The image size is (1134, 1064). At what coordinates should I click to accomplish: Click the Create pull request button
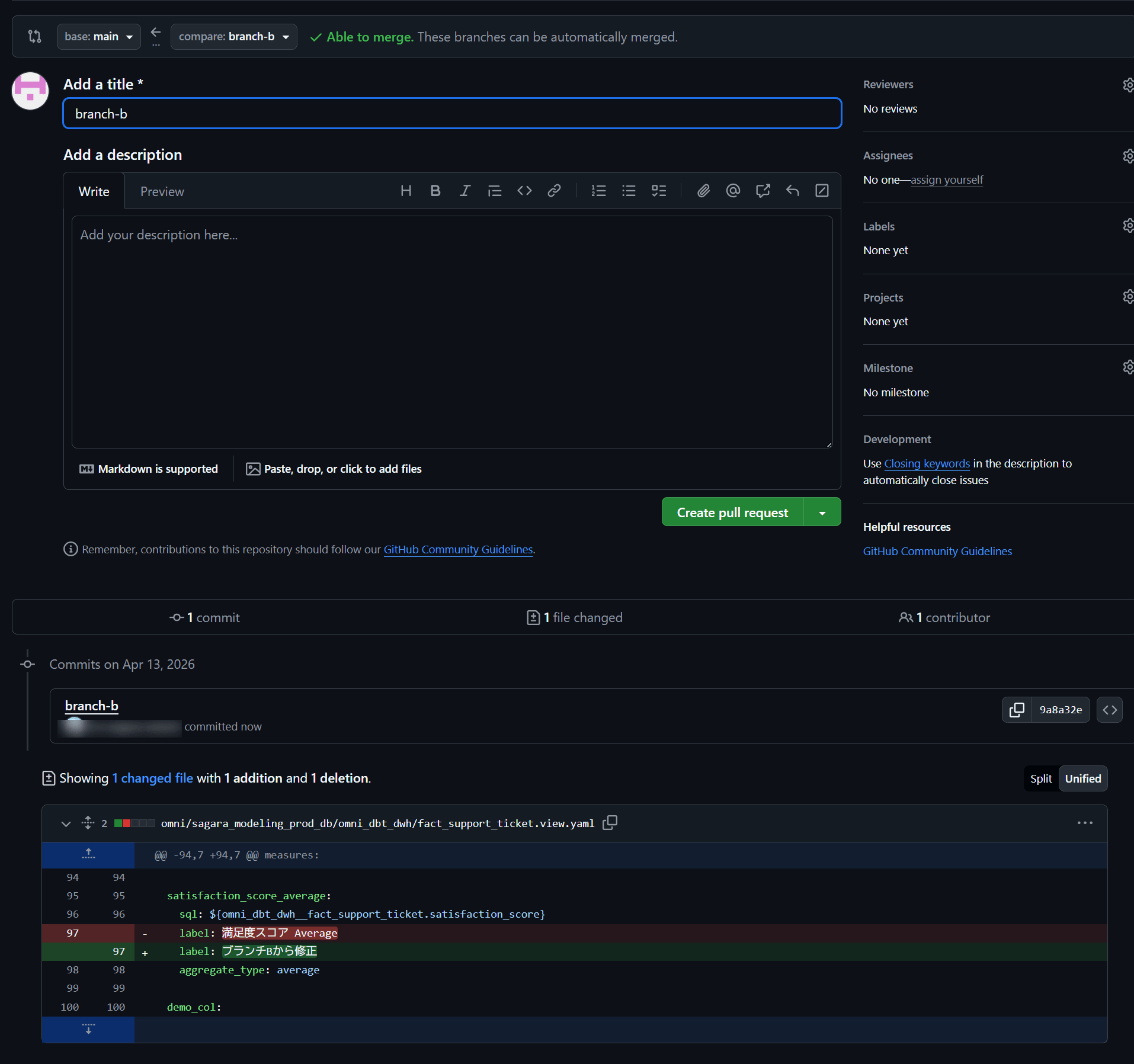(x=732, y=512)
